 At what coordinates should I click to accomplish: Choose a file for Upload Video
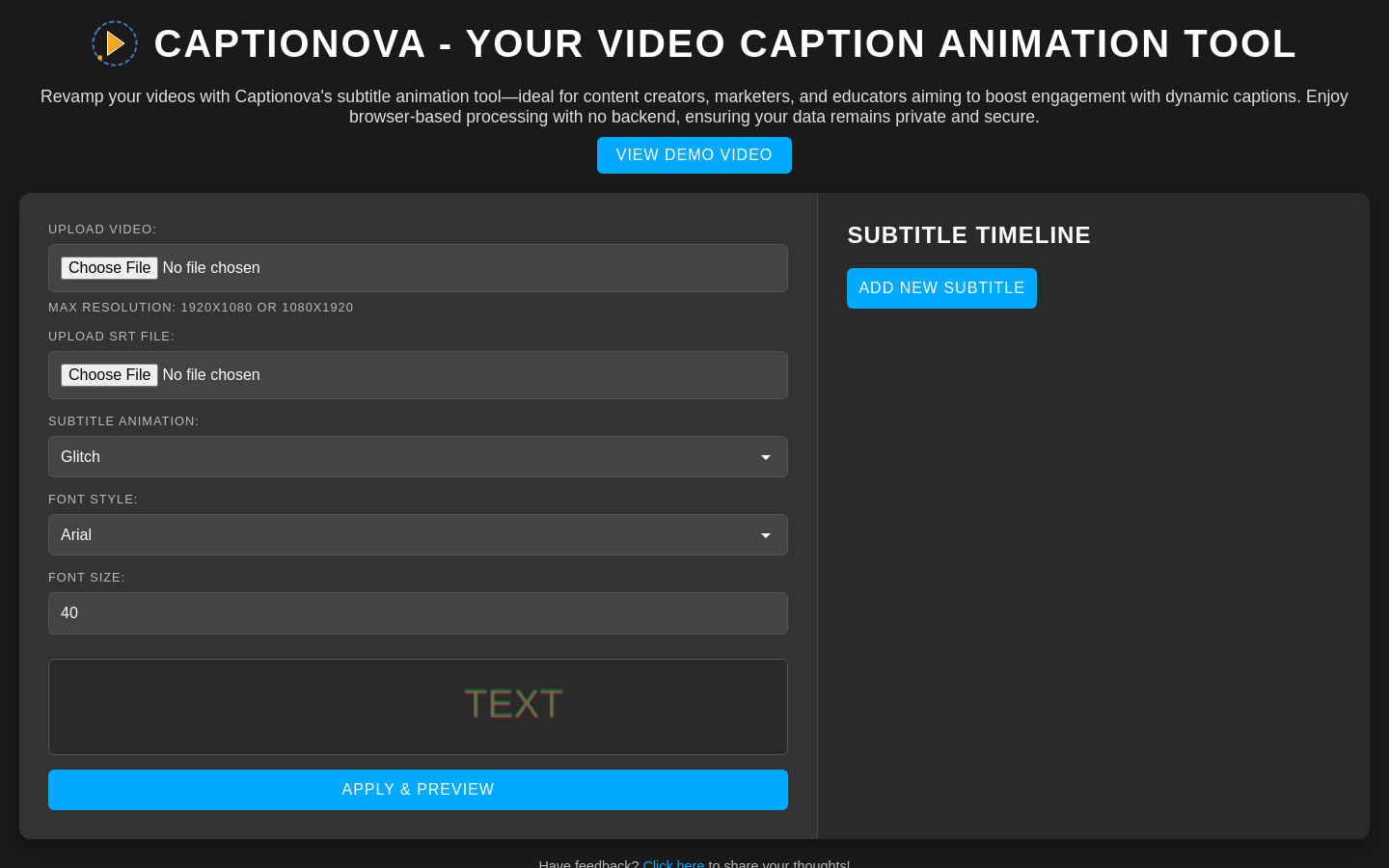point(109,268)
